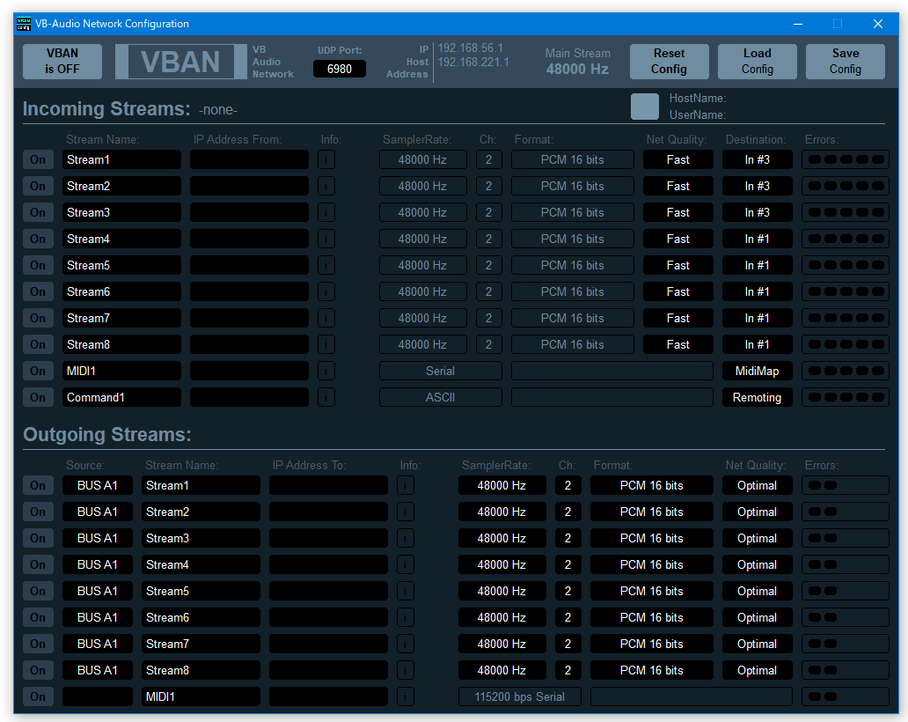Toggle VBAN is OFF switch

[x=63, y=61]
